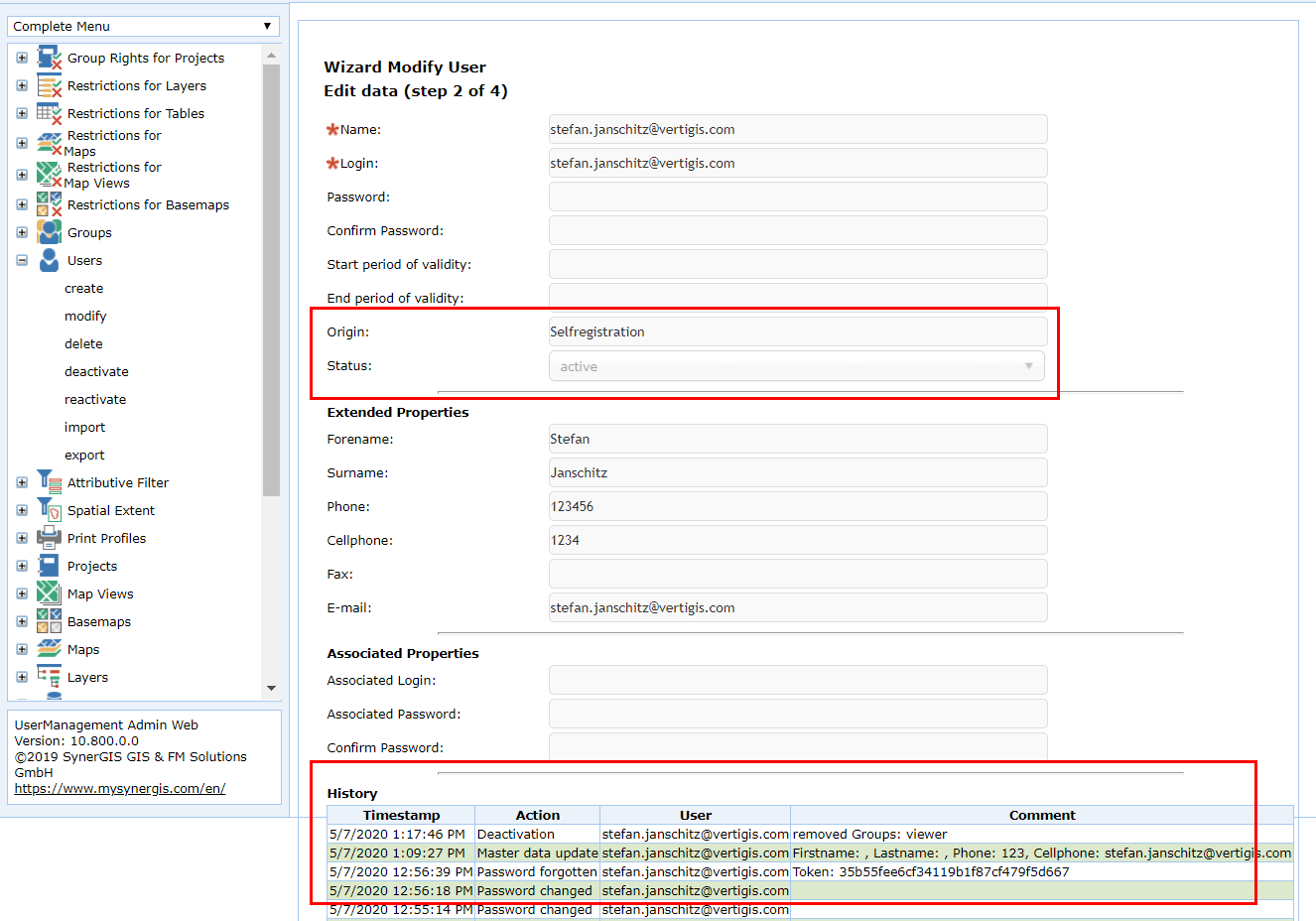
Task: Select 'import' under Users
Action: click(x=84, y=428)
